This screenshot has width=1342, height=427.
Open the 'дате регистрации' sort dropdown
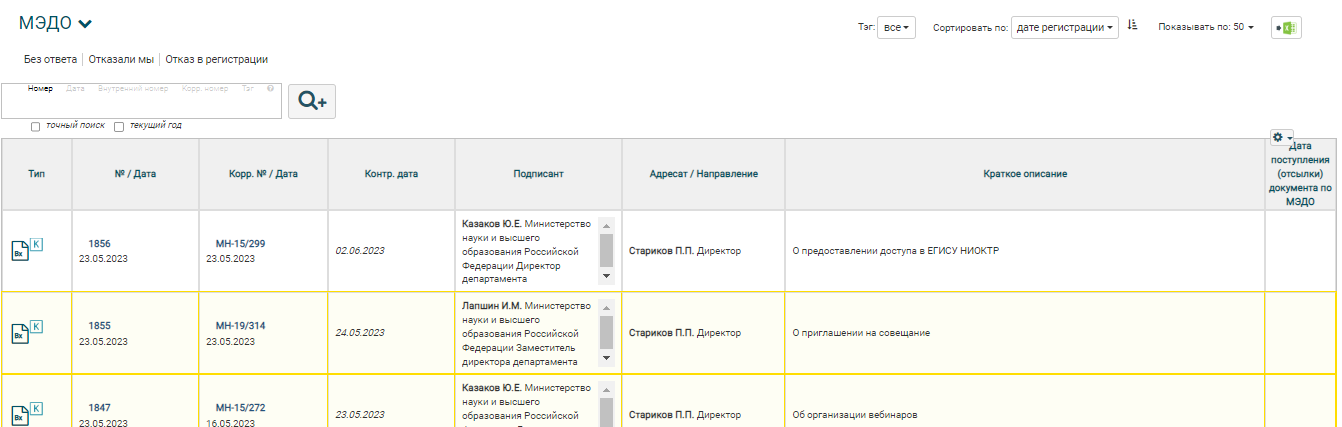[x=1064, y=28]
